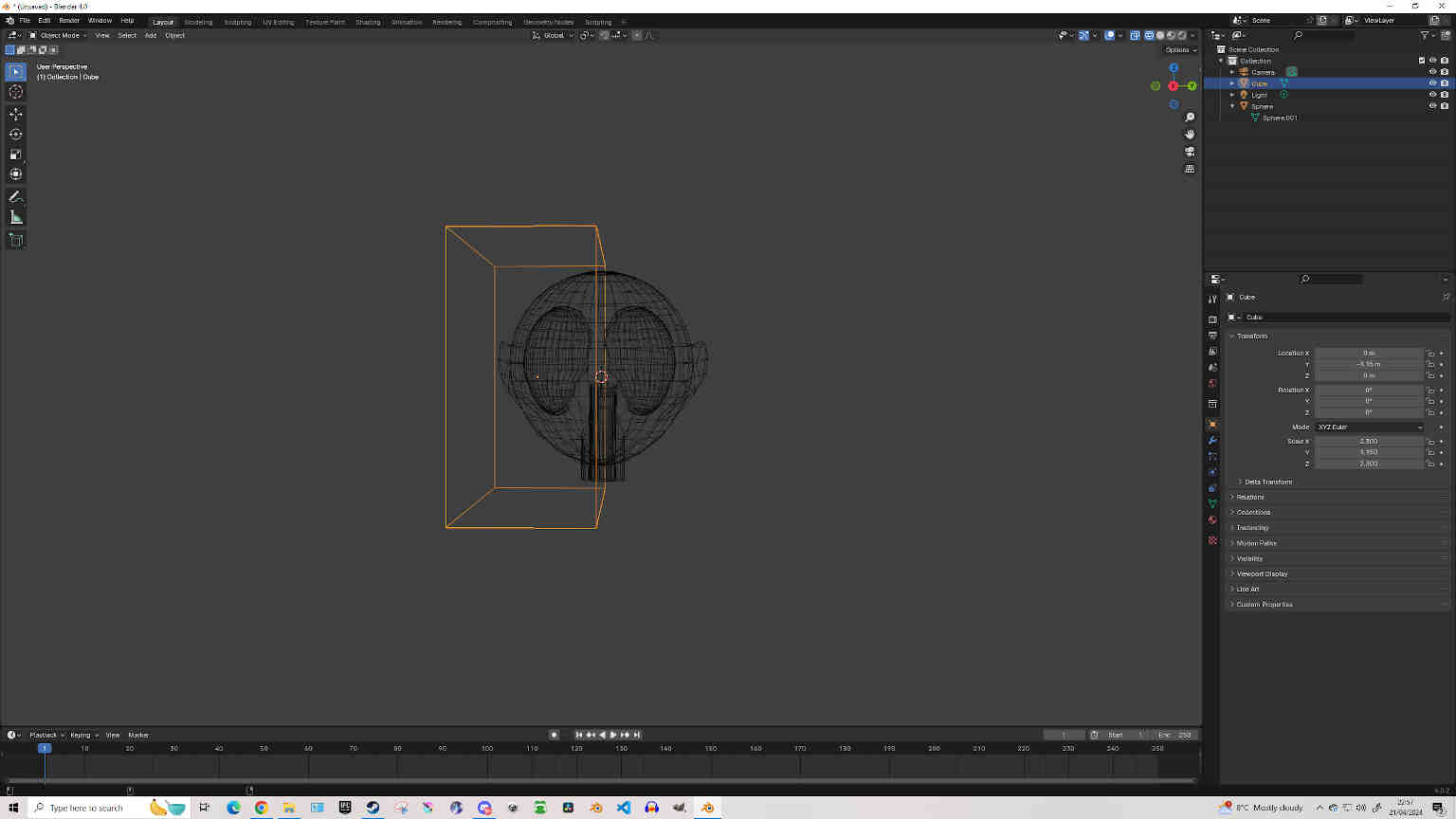Disable Cube in renders camera icon
The height and width of the screenshot is (819, 1456).
coord(1444,83)
